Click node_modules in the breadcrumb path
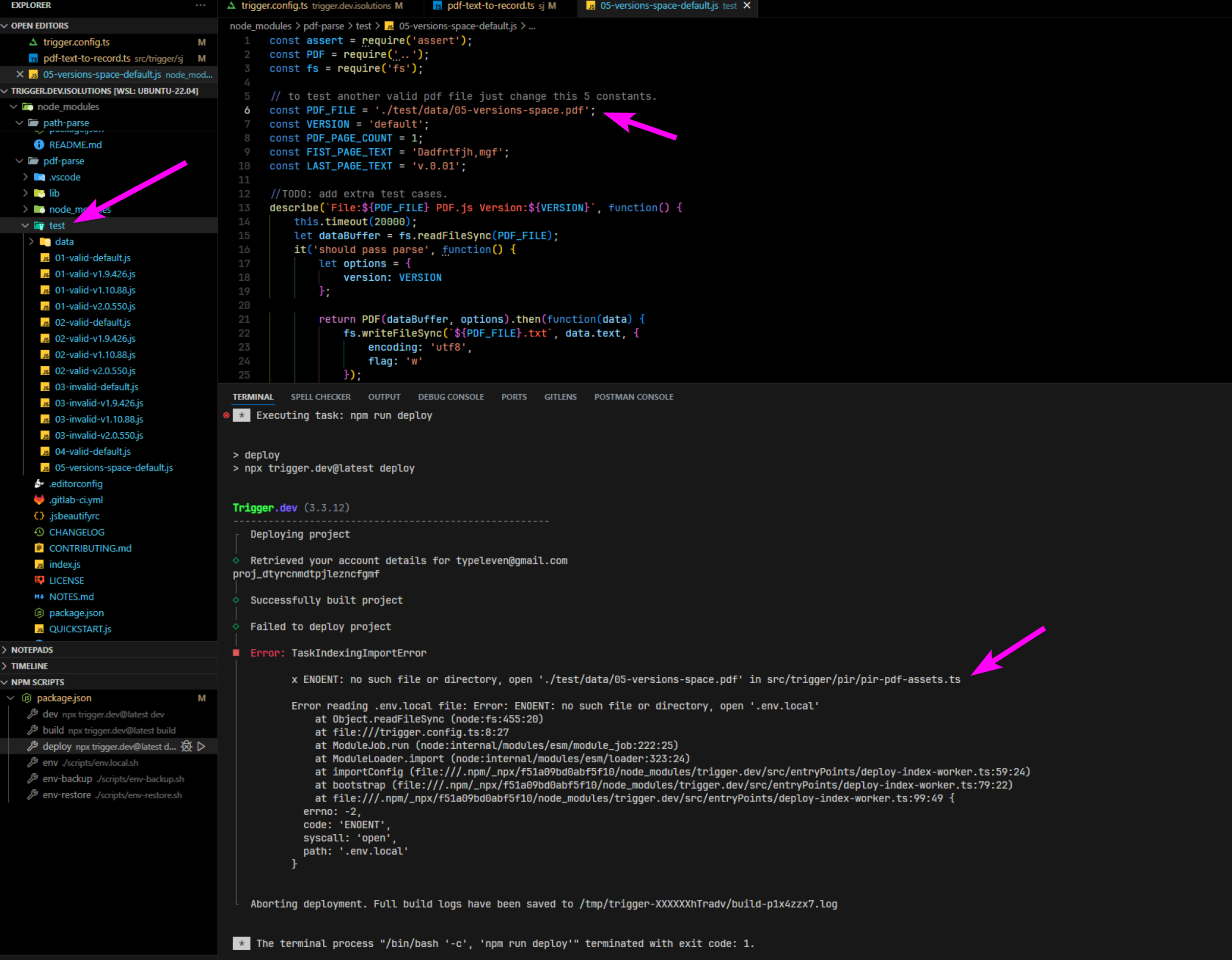The width and height of the screenshot is (1232, 960). [261, 26]
